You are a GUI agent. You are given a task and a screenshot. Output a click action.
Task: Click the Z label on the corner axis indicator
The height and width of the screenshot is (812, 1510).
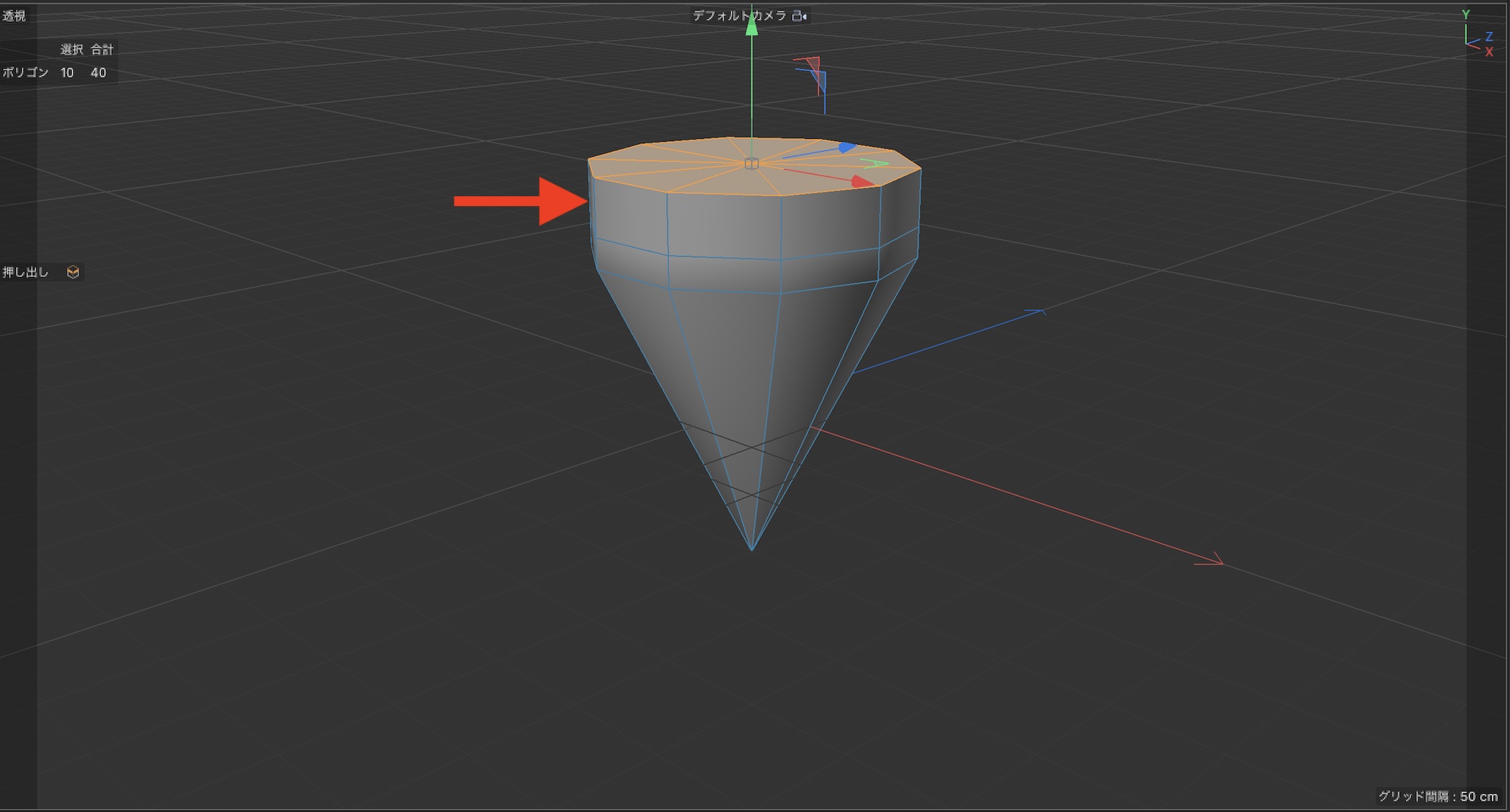coord(1489,36)
